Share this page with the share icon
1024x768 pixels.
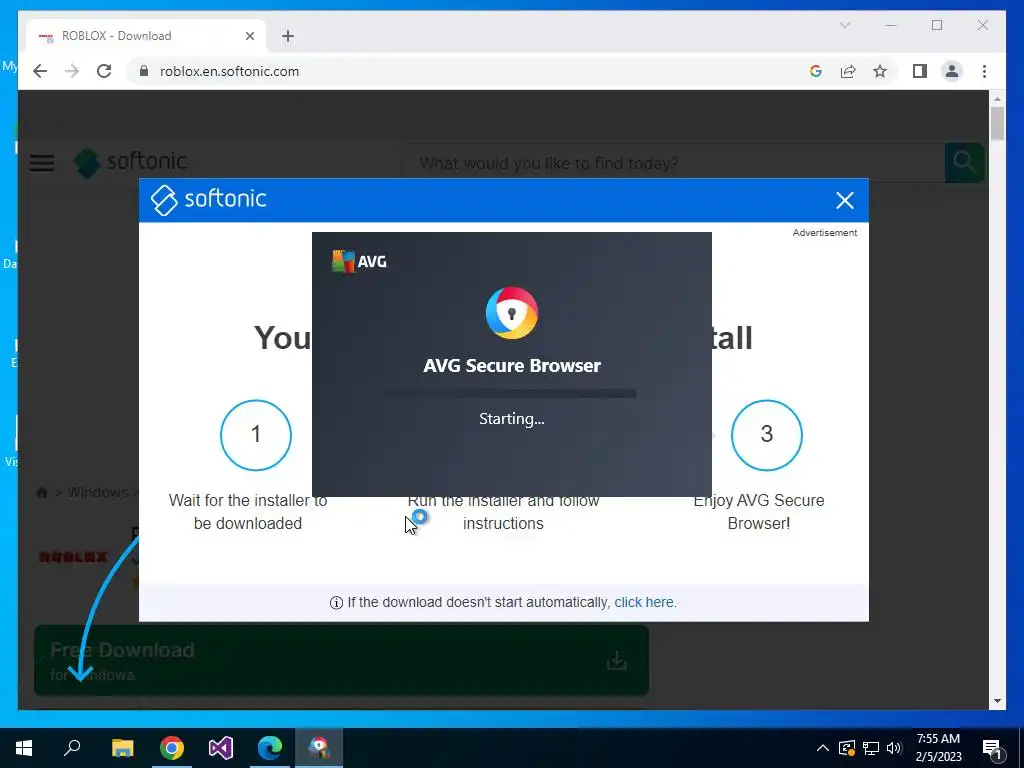pos(848,71)
